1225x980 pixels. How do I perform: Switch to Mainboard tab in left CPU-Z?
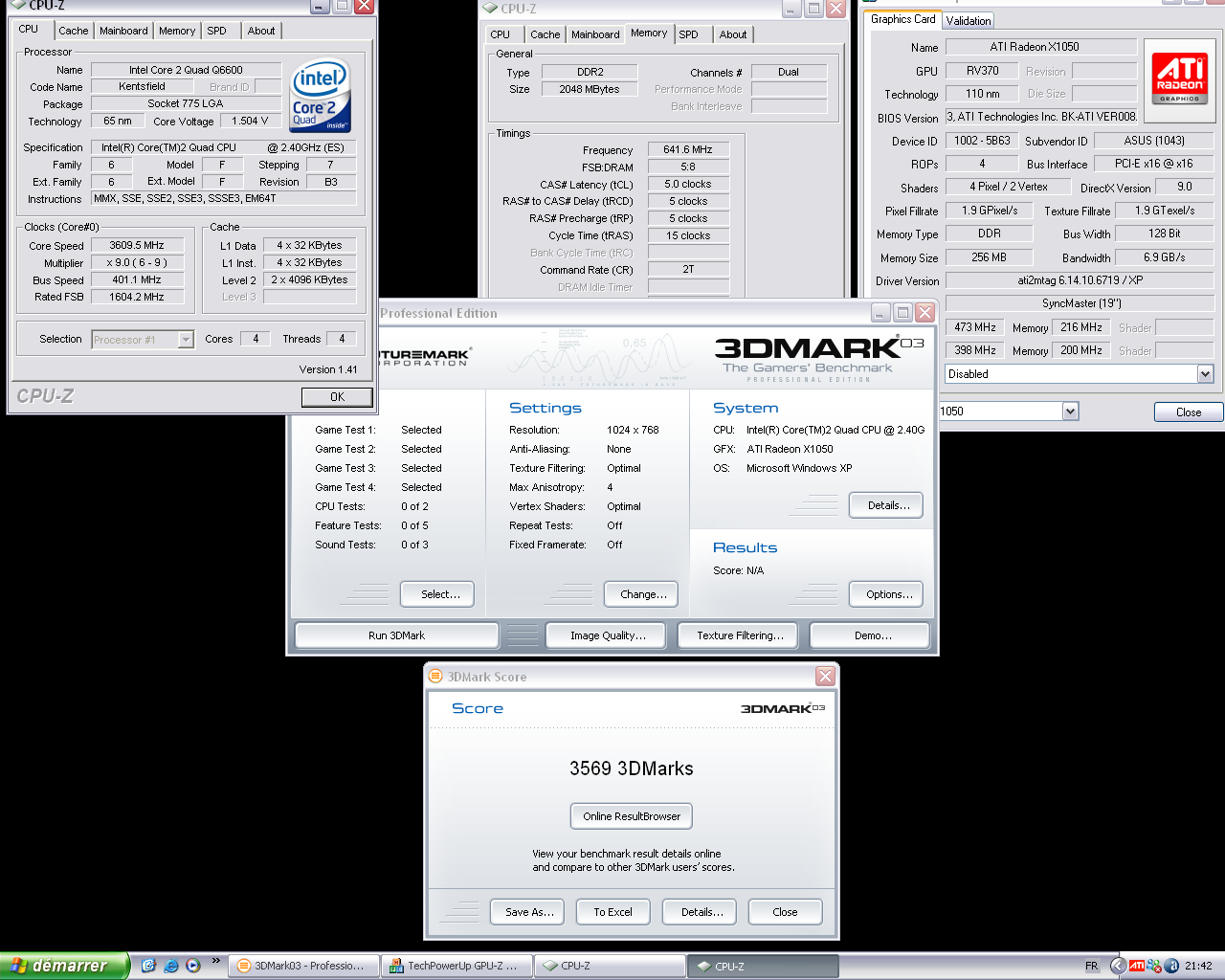click(123, 31)
